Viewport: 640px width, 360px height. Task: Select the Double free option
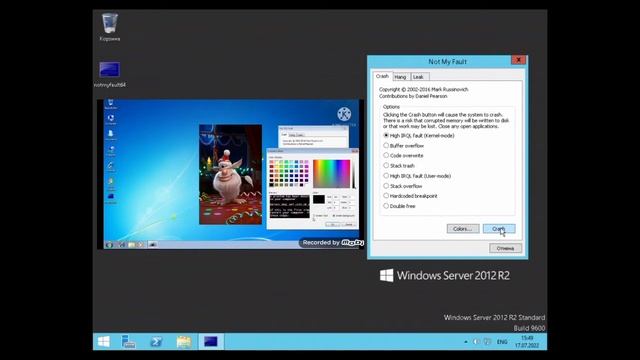(399, 206)
